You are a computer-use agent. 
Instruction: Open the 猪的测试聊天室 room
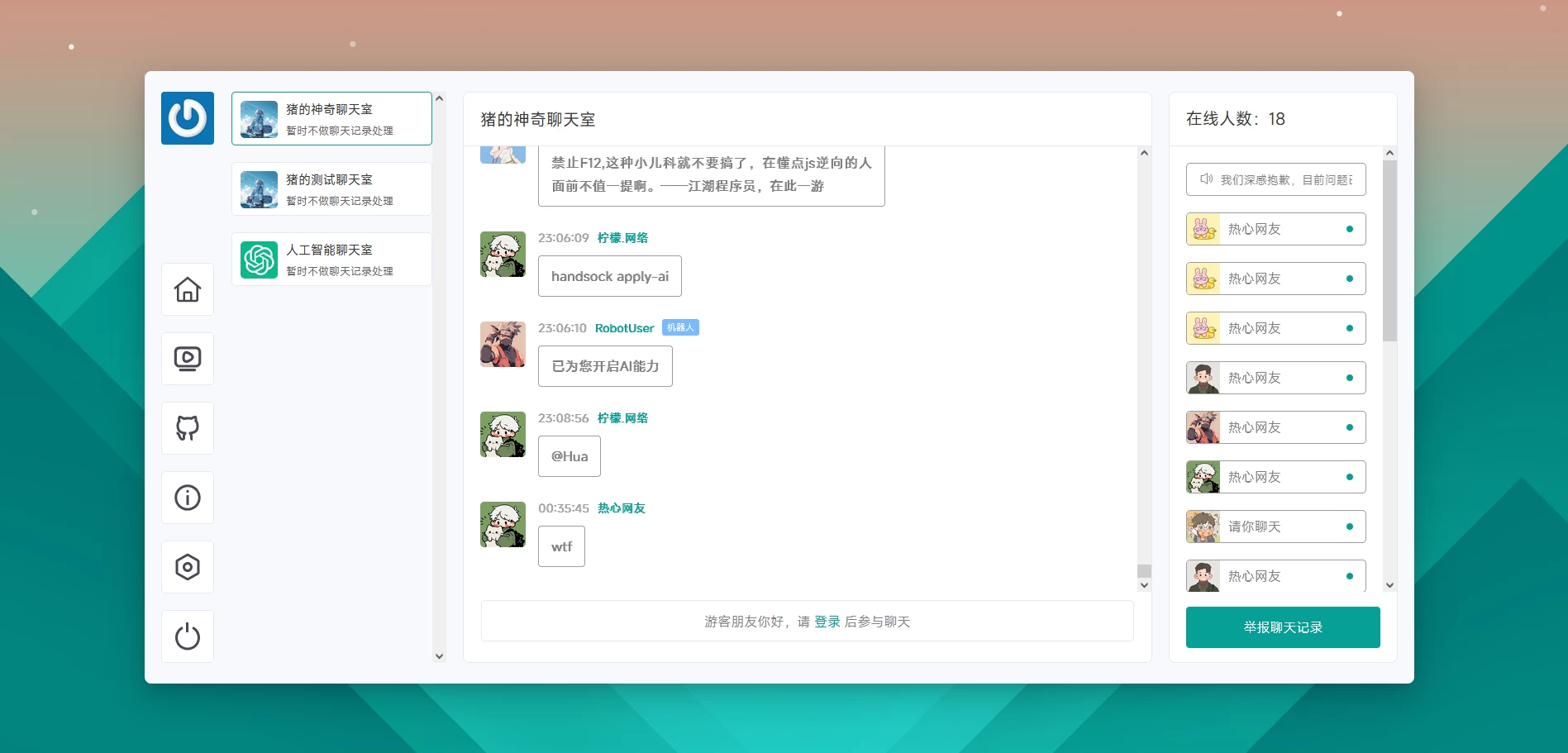pyautogui.click(x=331, y=188)
